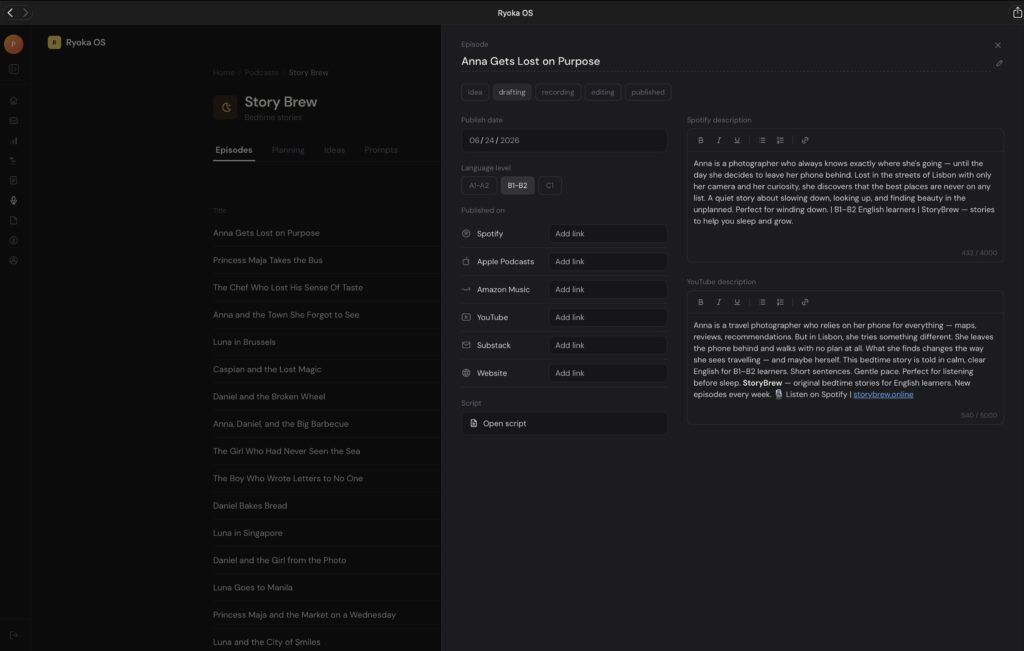The height and width of the screenshot is (651, 1024).
Task: Set episode status to drafting
Action: pos(512,92)
